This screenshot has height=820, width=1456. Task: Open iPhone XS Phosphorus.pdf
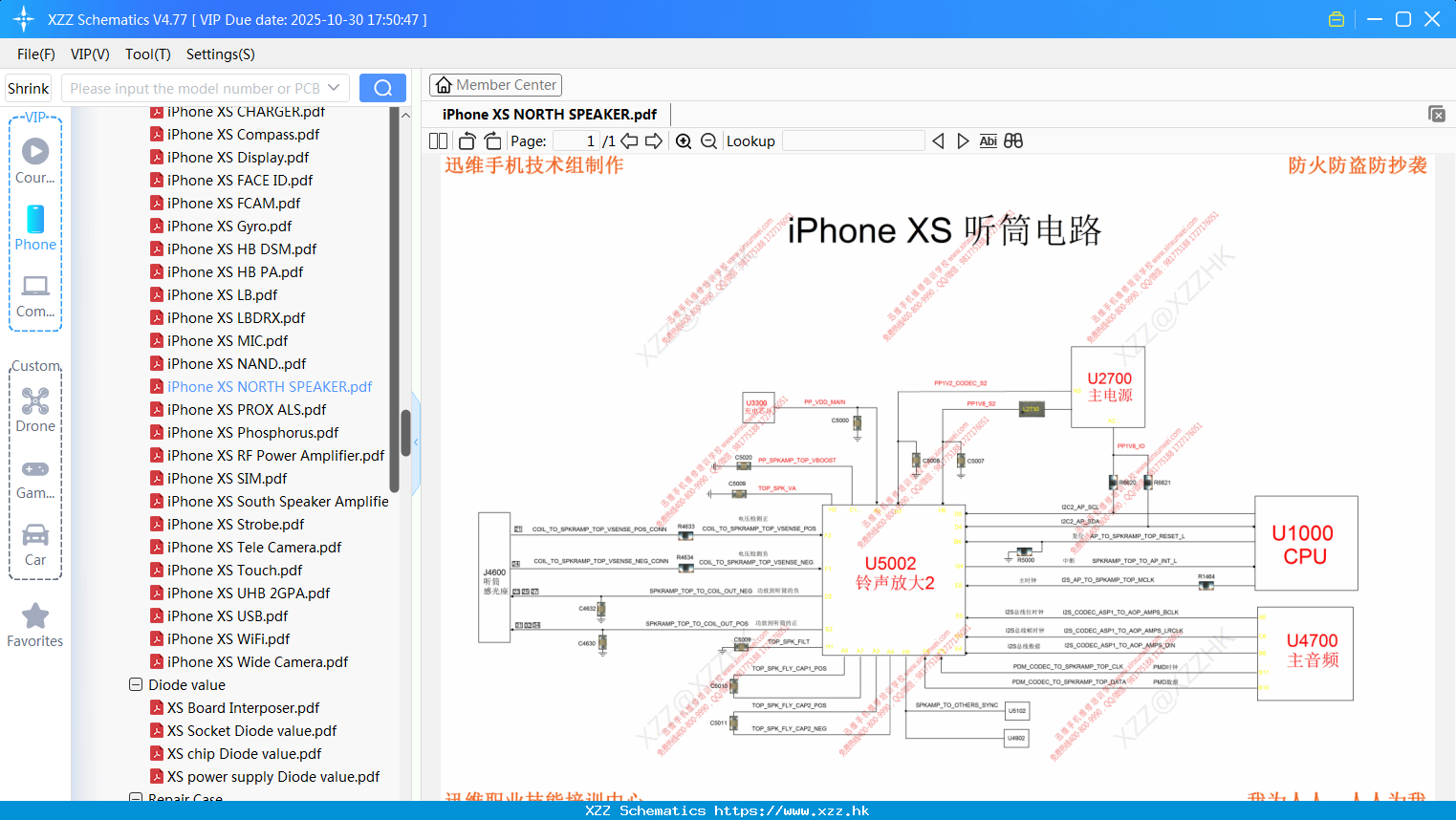click(x=252, y=432)
